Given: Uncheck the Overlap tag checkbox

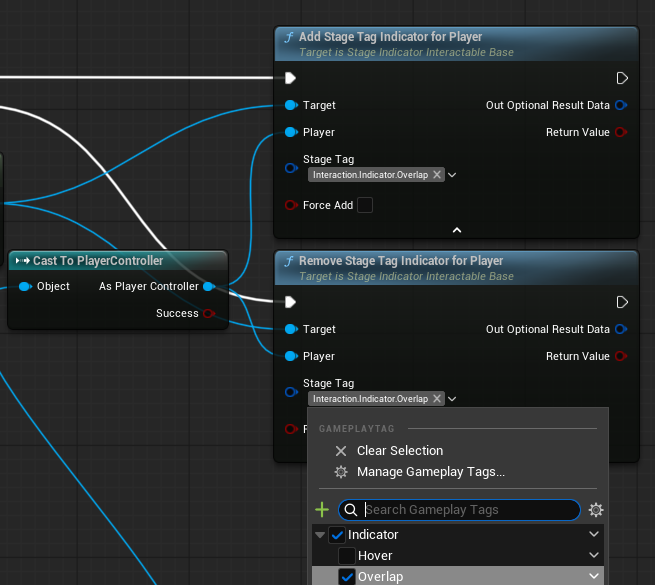Looking at the screenshot, I should (x=347, y=577).
